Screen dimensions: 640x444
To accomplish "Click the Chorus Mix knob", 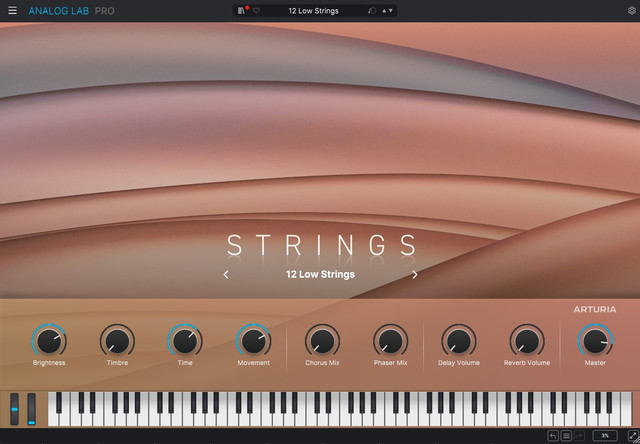I will tap(322, 341).
